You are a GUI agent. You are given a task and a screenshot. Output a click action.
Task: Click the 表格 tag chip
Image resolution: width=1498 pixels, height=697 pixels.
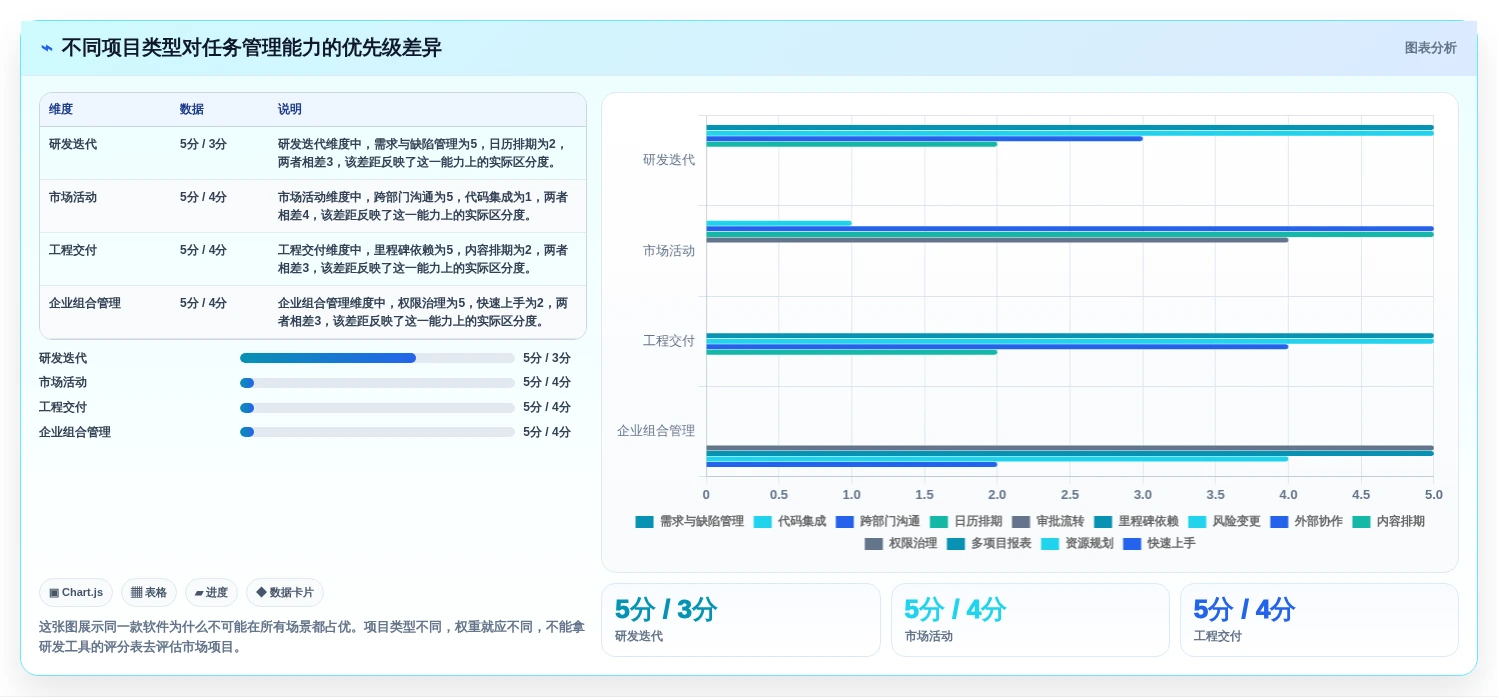click(x=149, y=592)
